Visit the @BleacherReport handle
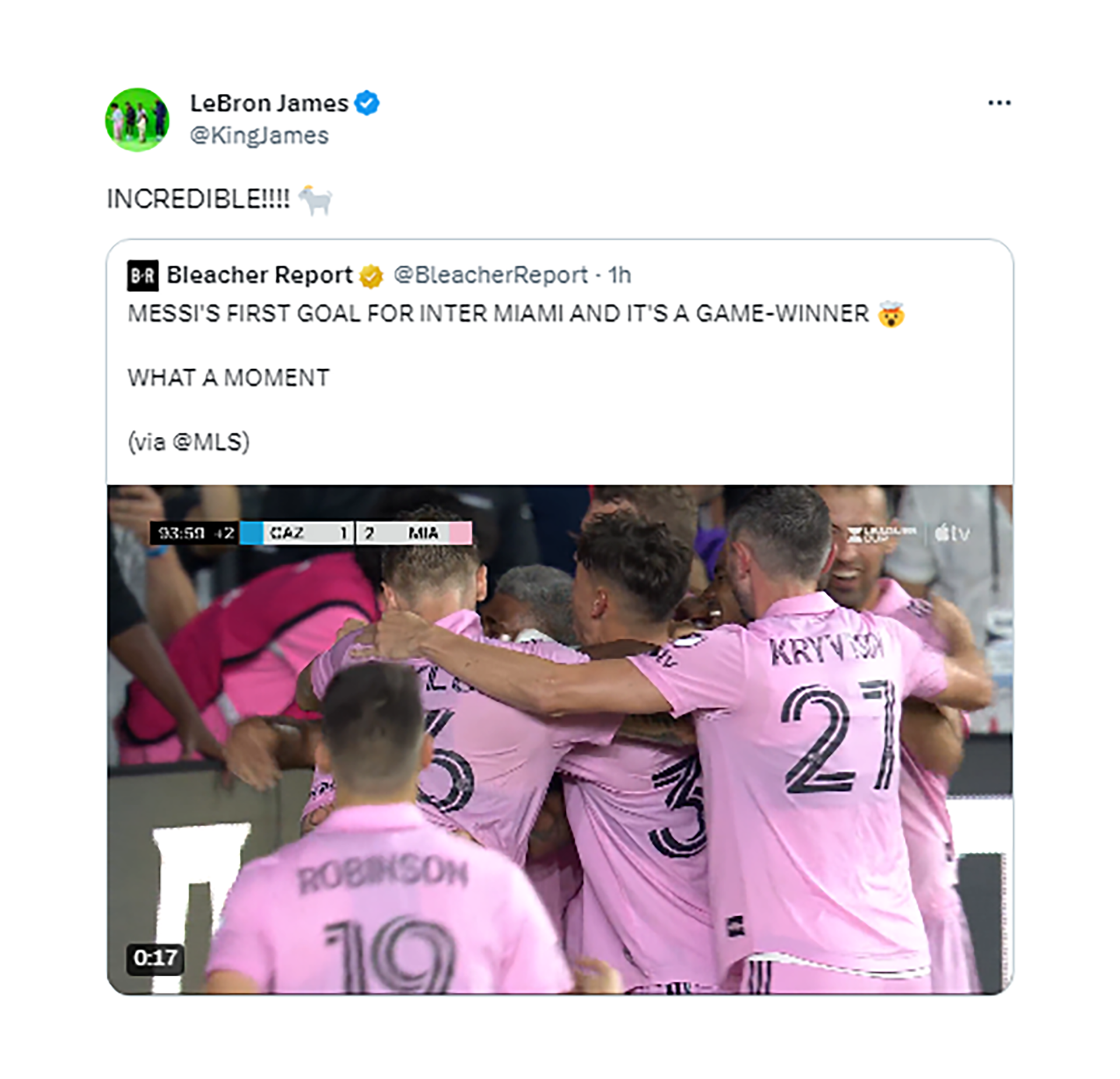 coord(491,275)
